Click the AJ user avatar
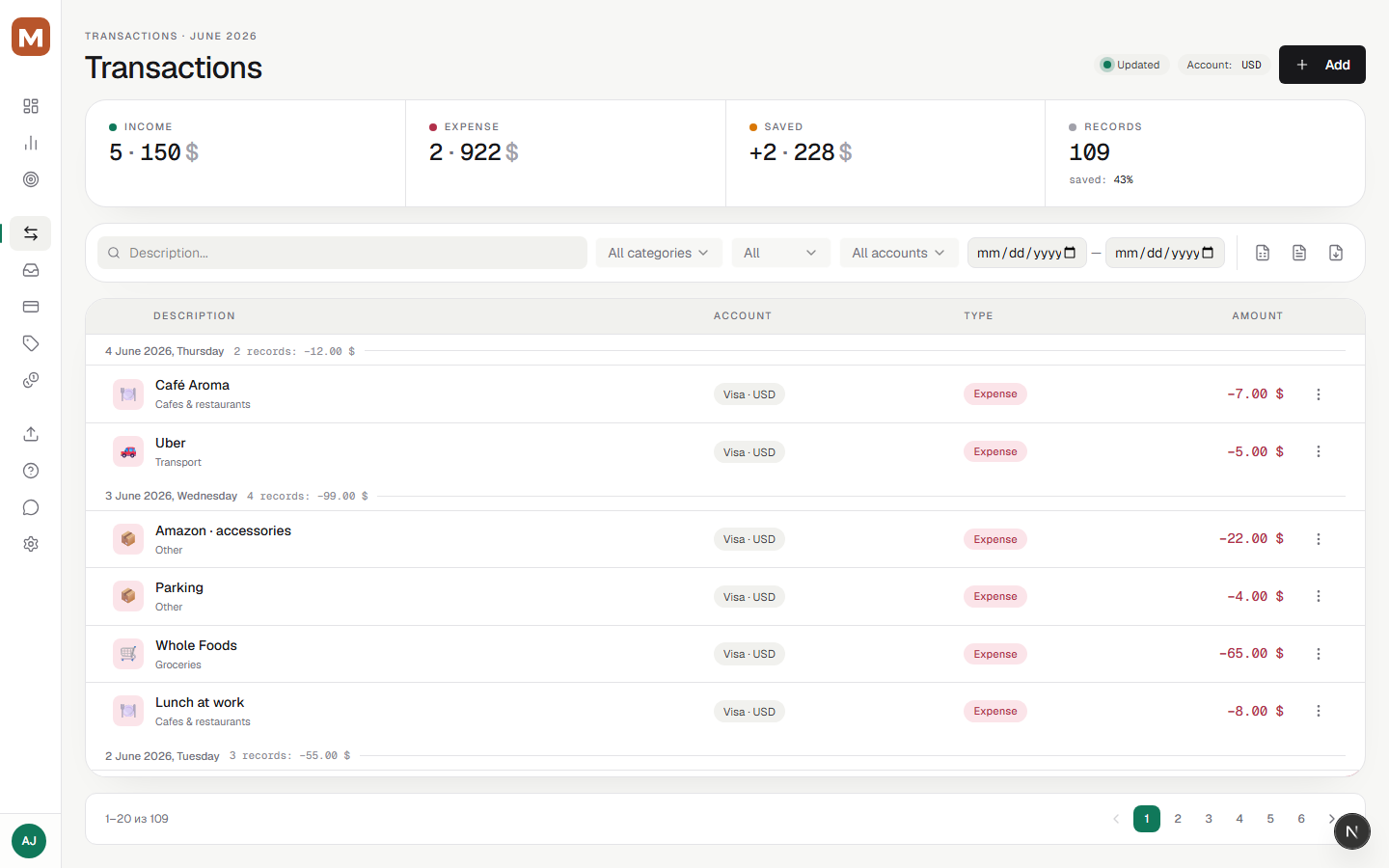 [29, 841]
